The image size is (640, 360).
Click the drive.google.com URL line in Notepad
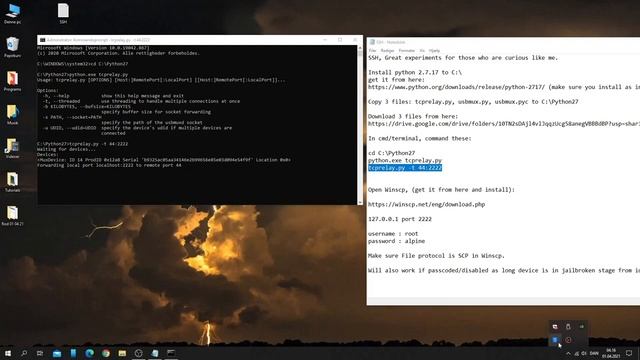pos(504,124)
